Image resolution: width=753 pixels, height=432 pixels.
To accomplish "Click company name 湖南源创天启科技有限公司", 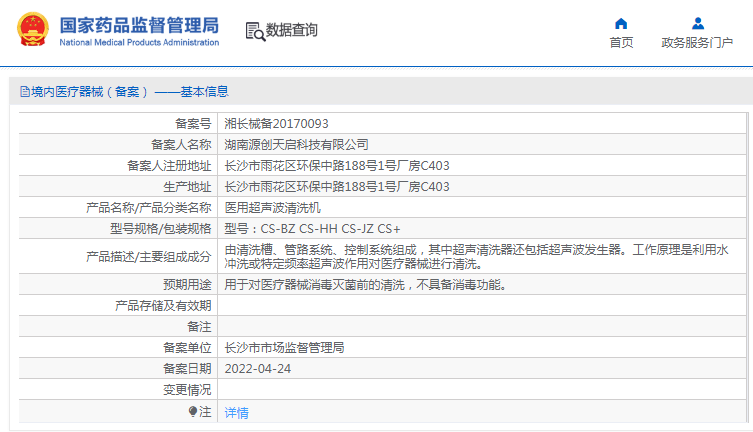I will pos(296,144).
